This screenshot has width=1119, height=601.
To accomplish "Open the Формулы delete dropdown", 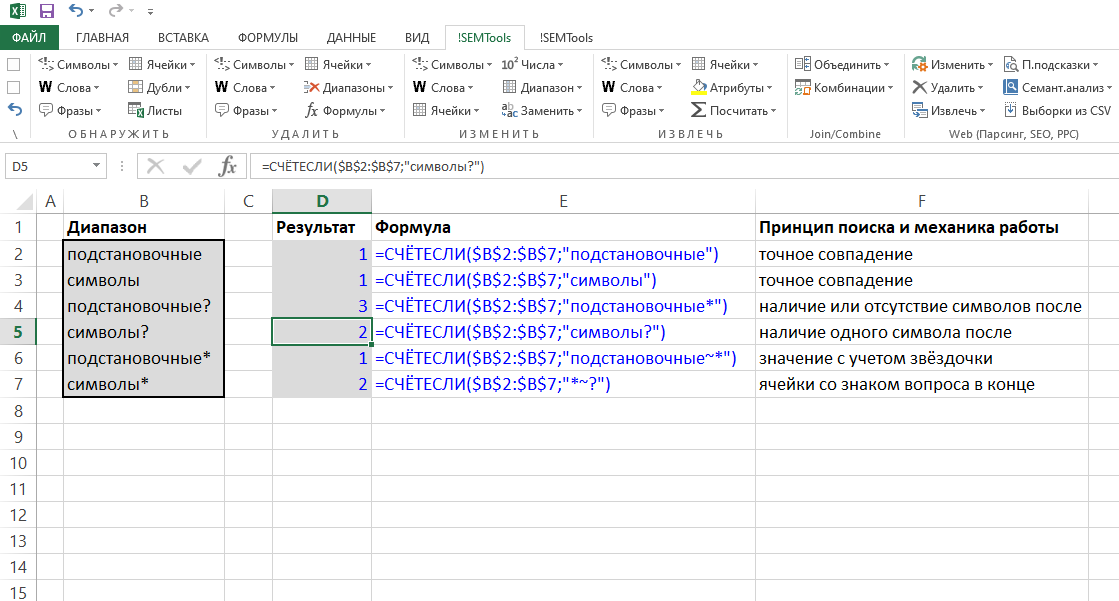I will point(345,111).
